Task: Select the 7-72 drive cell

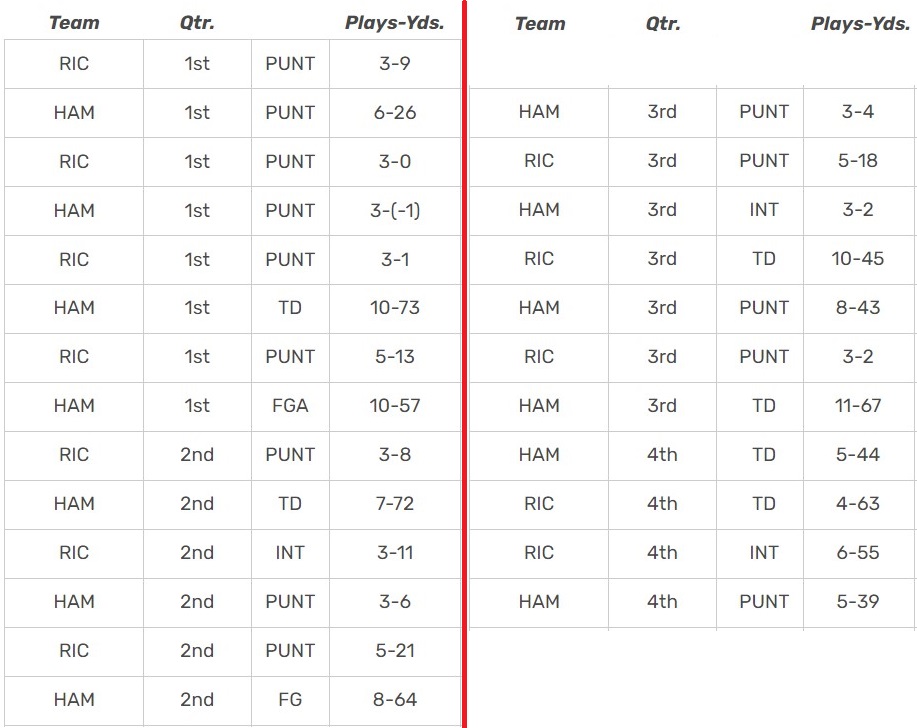Action: coord(394,504)
